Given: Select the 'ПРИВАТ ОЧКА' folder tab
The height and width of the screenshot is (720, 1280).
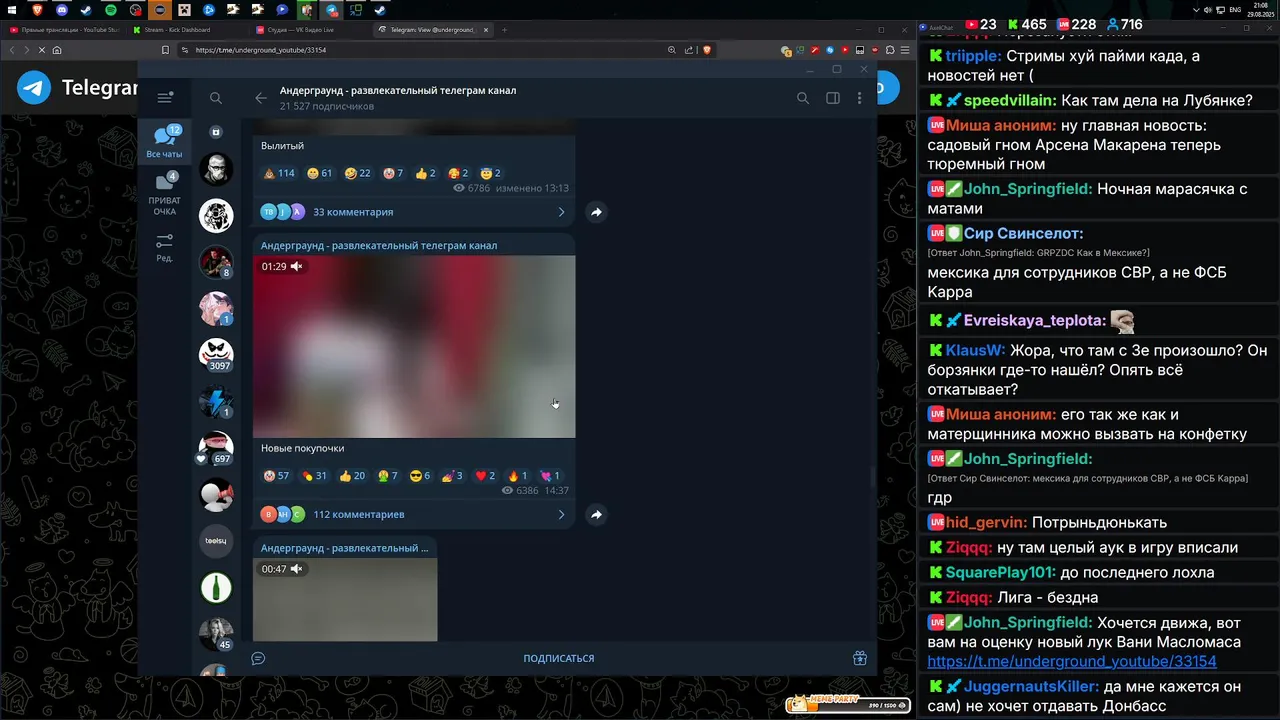Looking at the screenshot, I should pyautogui.click(x=165, y=194).
